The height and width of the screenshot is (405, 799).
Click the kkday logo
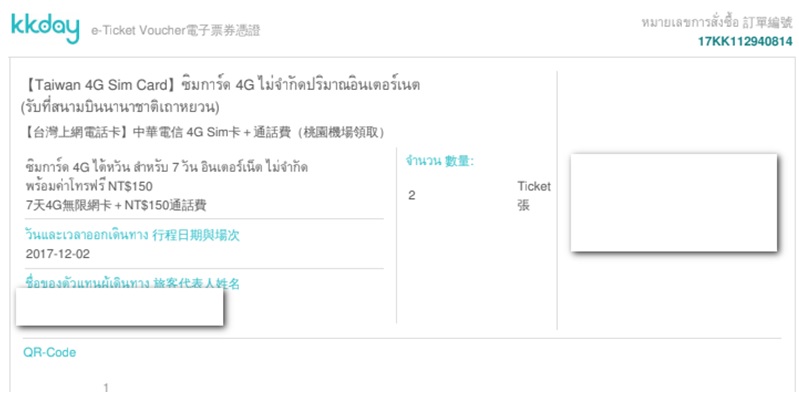coord(45,28)
